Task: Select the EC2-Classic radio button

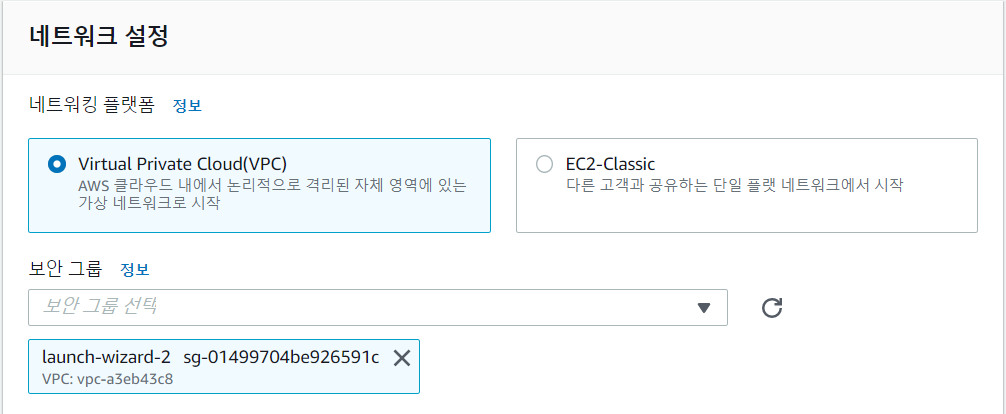Action: coord(544,164)
